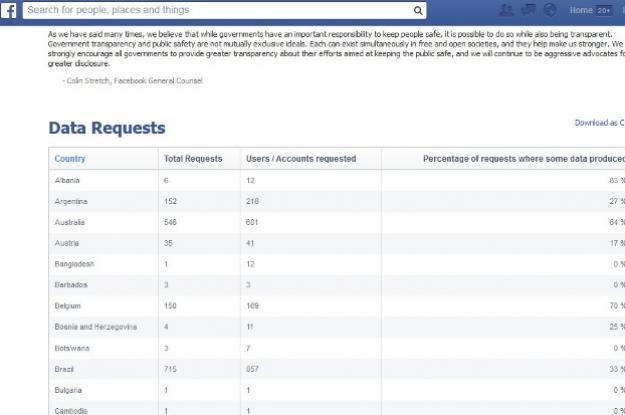Focus the search for people field

pyautogui.click(x=224, y=10)
